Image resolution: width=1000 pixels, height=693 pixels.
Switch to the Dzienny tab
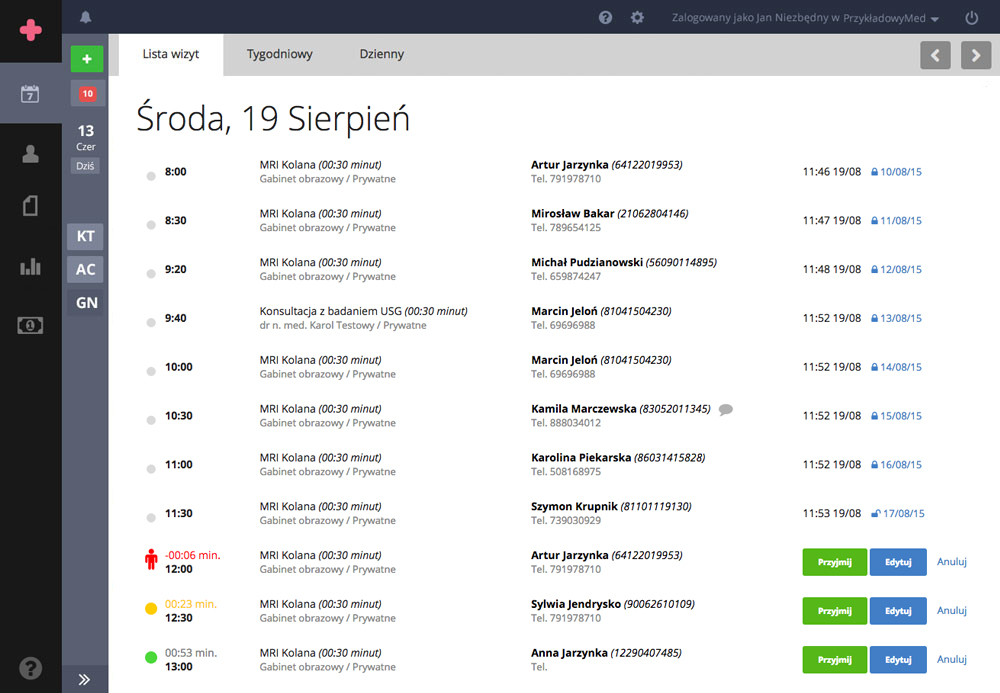382,54
